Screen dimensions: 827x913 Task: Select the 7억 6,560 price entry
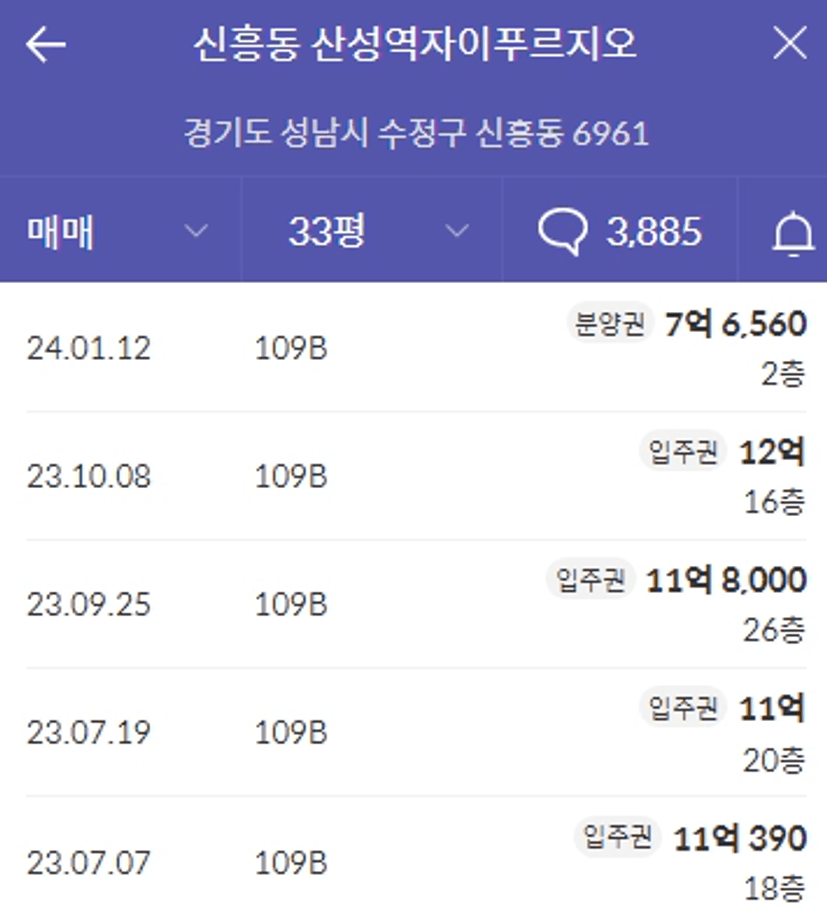pyautogui.click(x=736, y=324)
